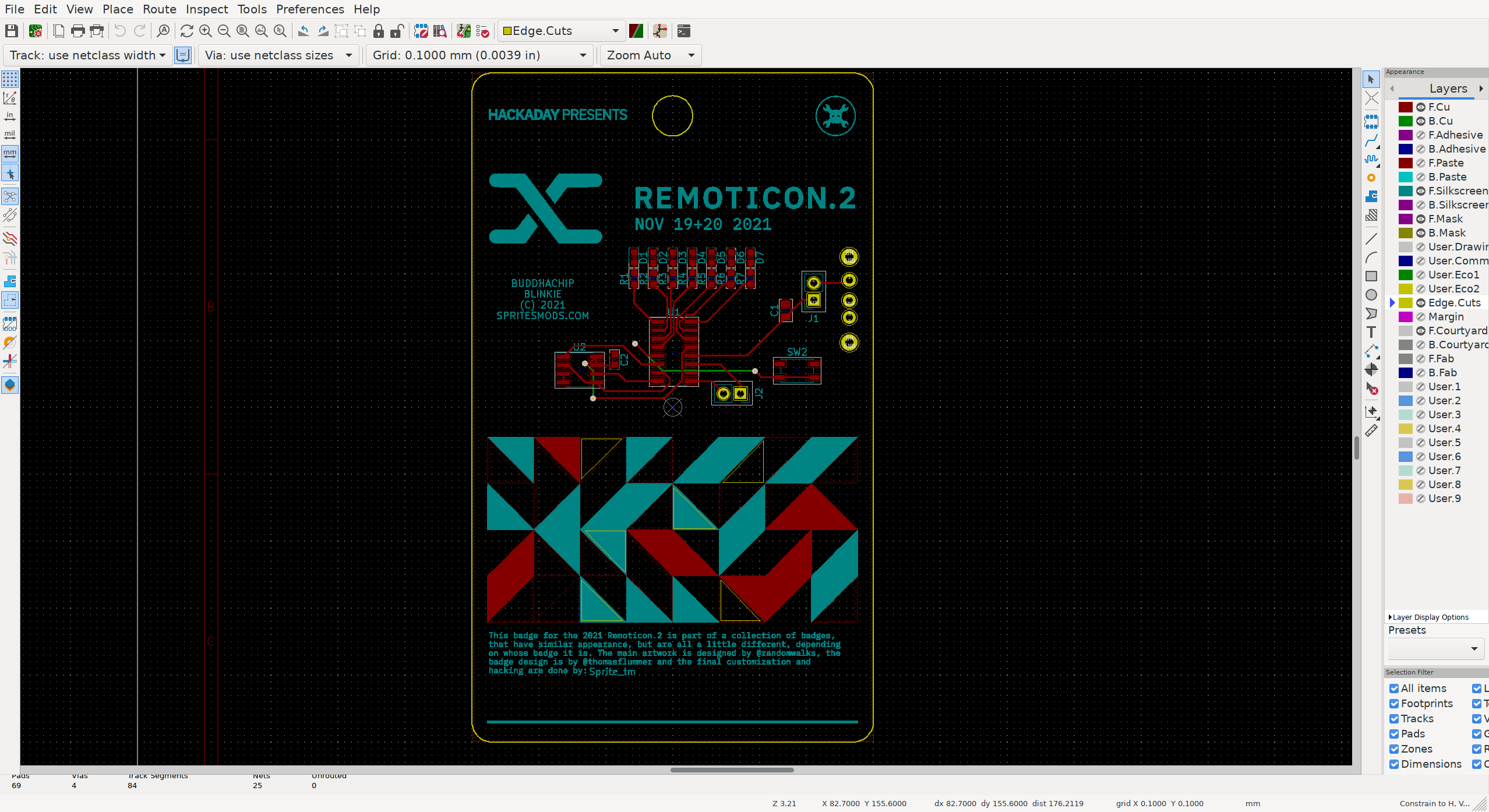Image resolution: width=1489 pixels, height=812 pixels.
Task: Uncheck the Zones selection filter
Action: pos(1394,749)
